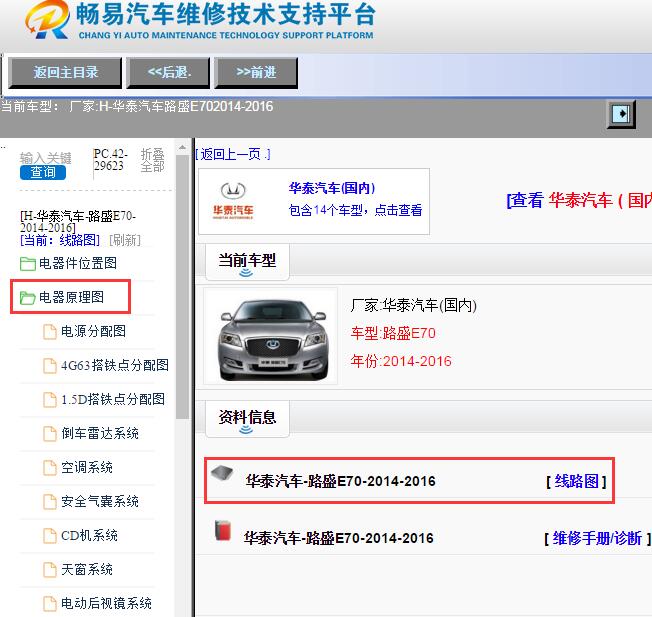Open 倒车雷达系统 in the tree
652x617 pixels.
tap(100, 434)
